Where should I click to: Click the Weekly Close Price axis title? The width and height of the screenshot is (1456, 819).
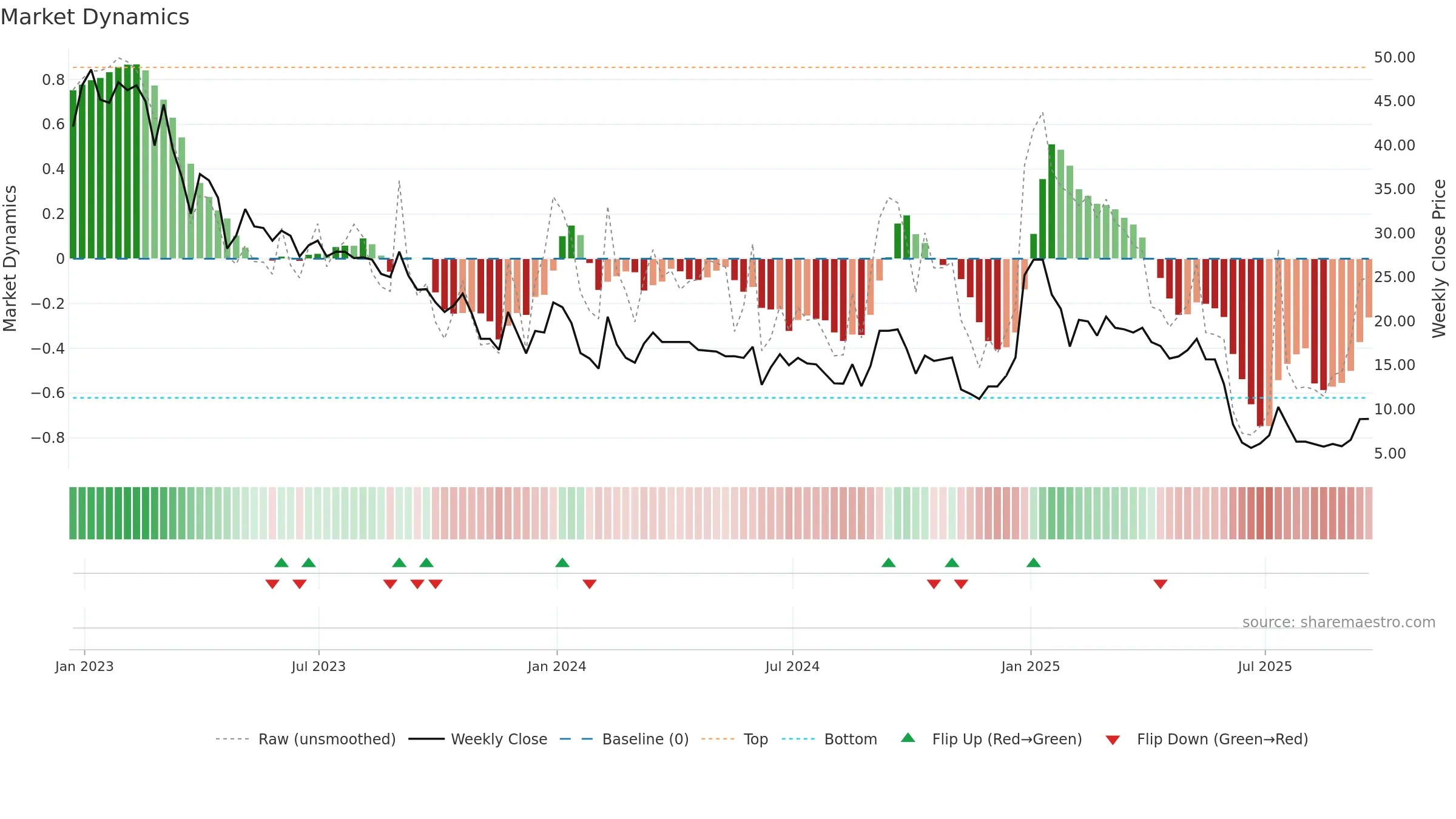(x=1440, y=258)
